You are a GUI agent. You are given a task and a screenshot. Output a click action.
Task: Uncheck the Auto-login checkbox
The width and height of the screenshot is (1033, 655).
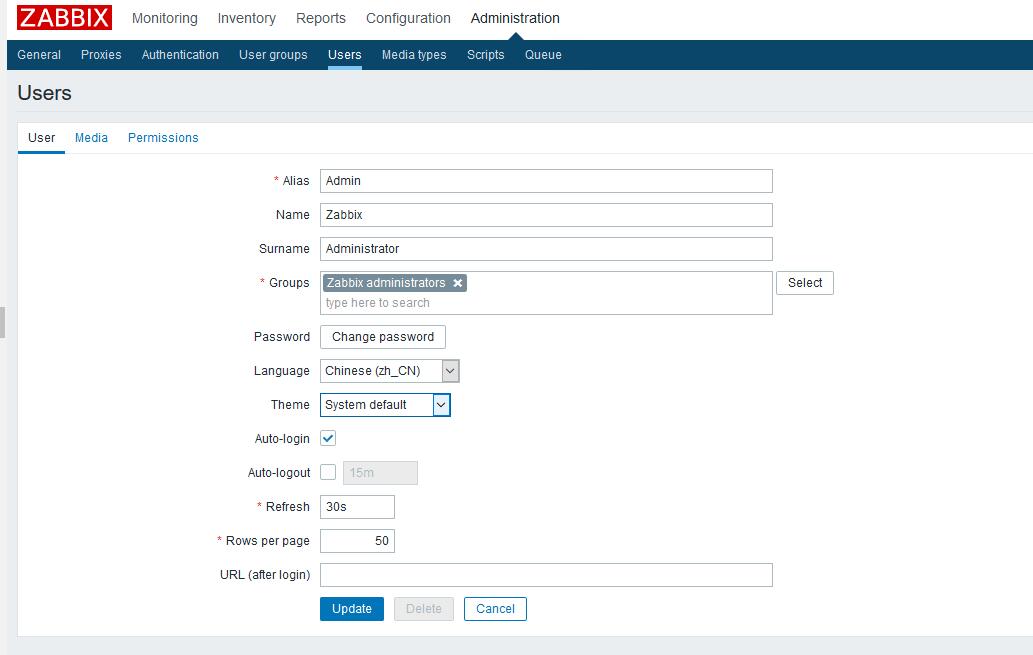pyautogui.click(x=328, y=438)
